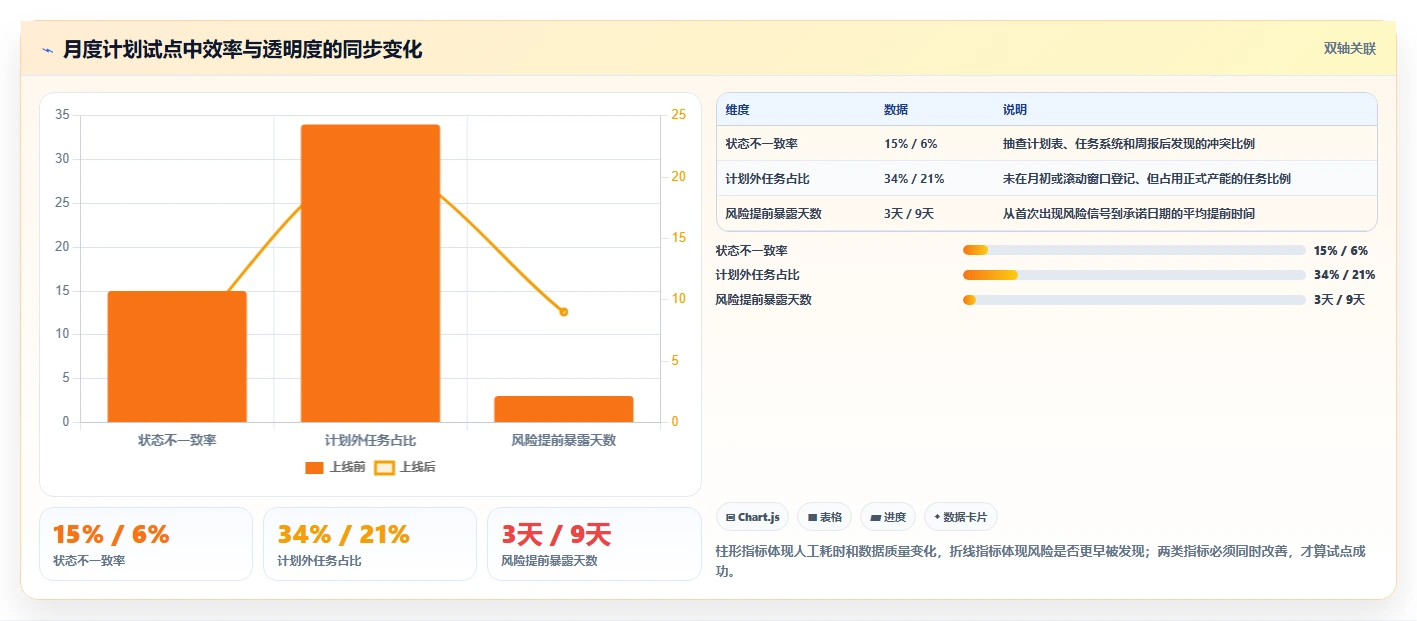
Task: Click the 状态不一致率 orange bar in chart
Action: pyautogui.click(x=177, y=356)
